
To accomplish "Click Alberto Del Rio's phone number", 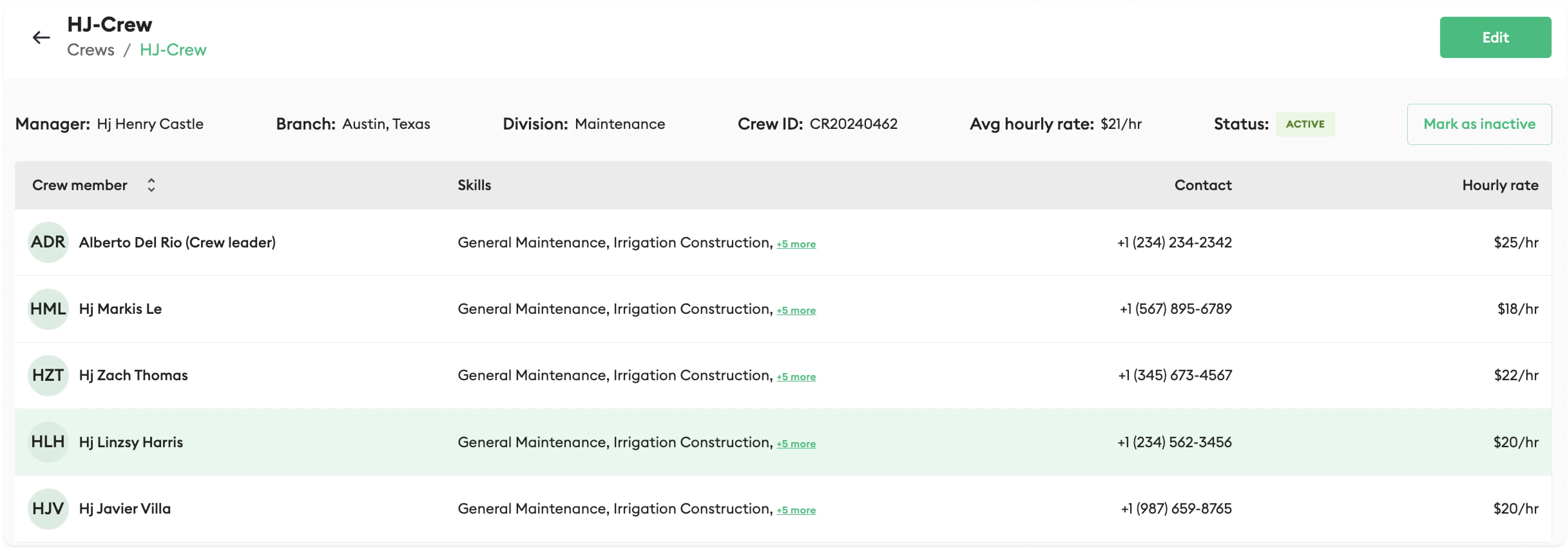I will [1174, 242].
